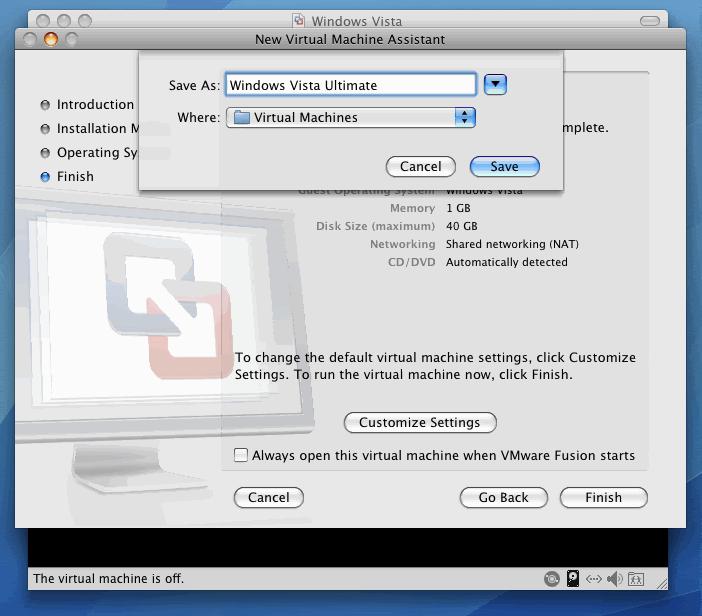This screenshot has width=702, height=616.
Task: Select the Finish step in sidebar
Action: pyautogui.click(x=67, y=176)
